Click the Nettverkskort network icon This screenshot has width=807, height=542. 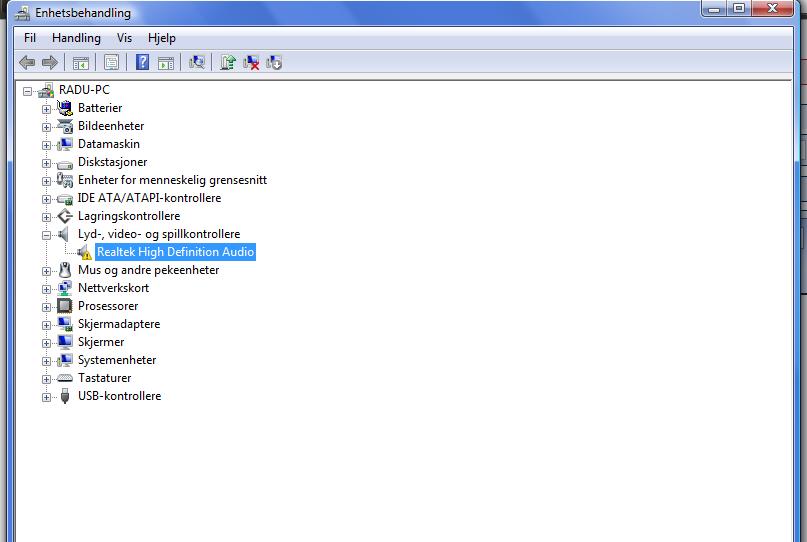pyautogui.click(x=65, y=288)
